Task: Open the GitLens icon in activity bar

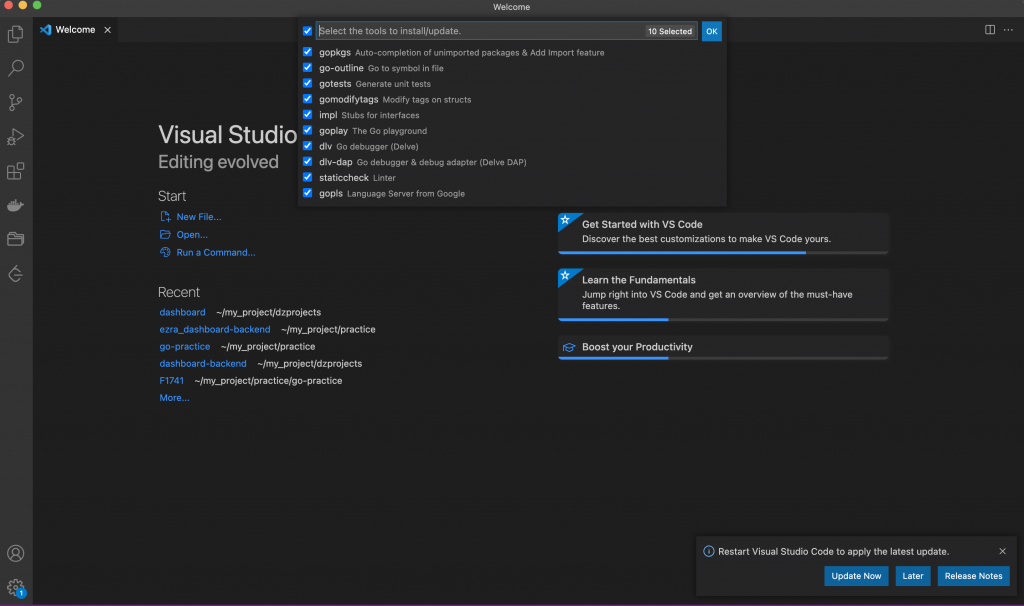Action: [x=16, y=274]
